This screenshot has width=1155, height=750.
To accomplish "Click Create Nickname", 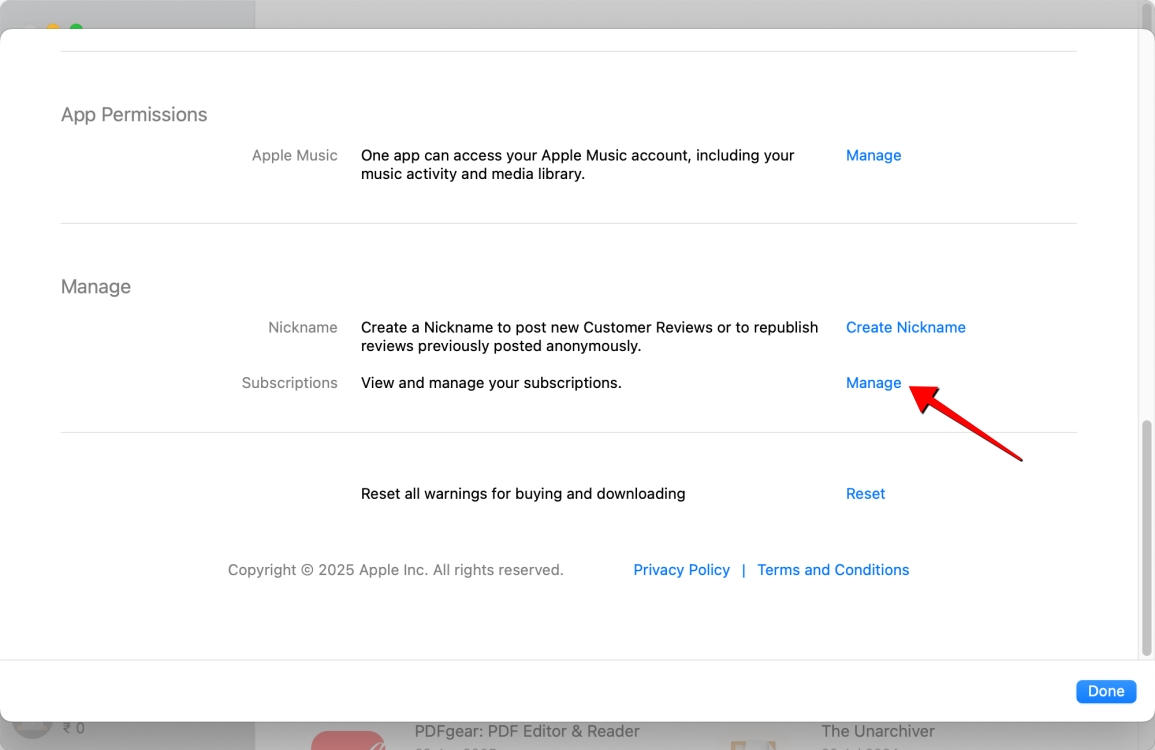I will point(905,327).
